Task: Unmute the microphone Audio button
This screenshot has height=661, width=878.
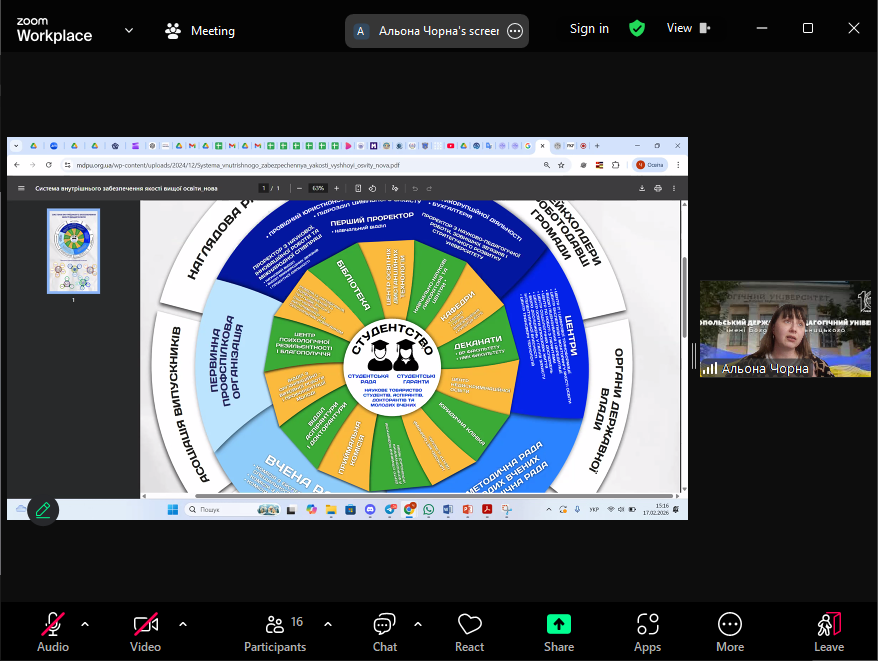Action: coord(53,632)
